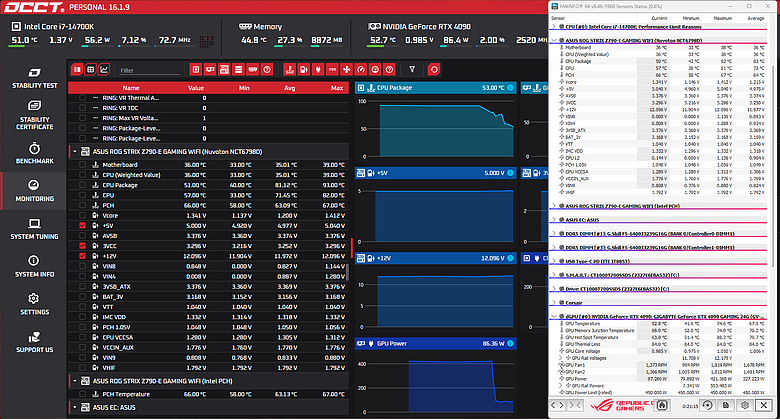
Task: Switch to dashboard layout view icon
Action: click(77, 70)
